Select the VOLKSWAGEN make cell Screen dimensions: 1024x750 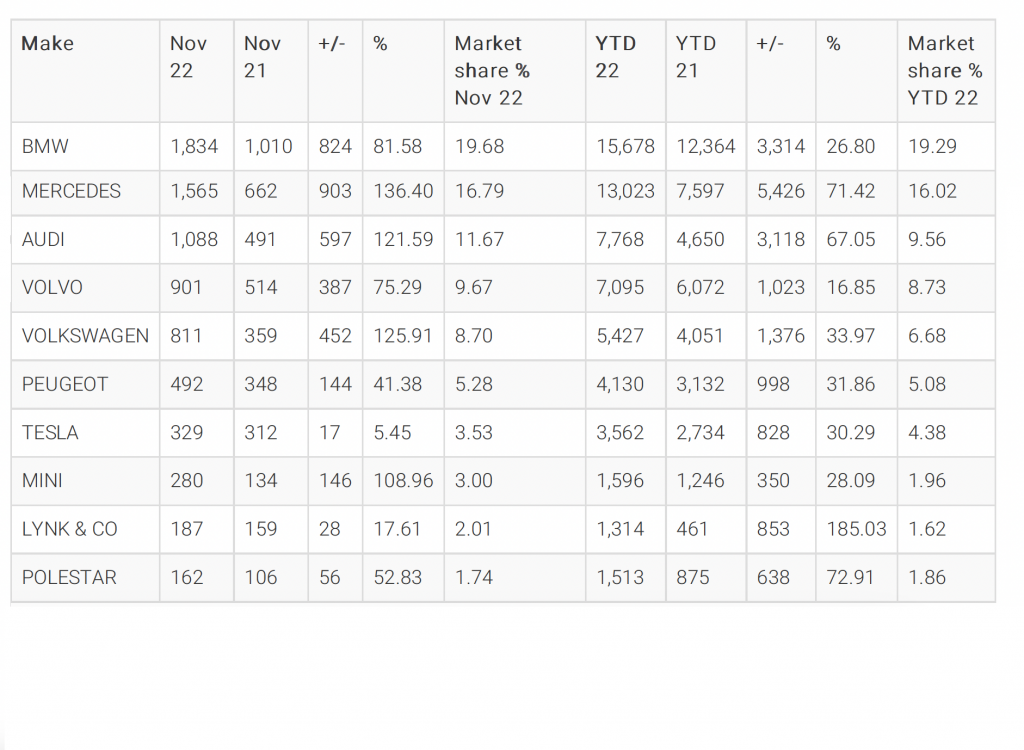pos(85,336)
